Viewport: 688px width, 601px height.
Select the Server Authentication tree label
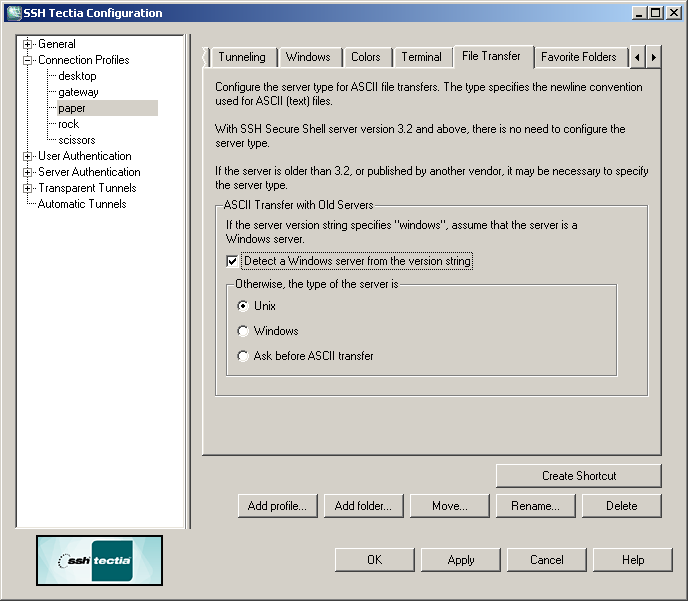pyautogui.click(x=89, y=172)
